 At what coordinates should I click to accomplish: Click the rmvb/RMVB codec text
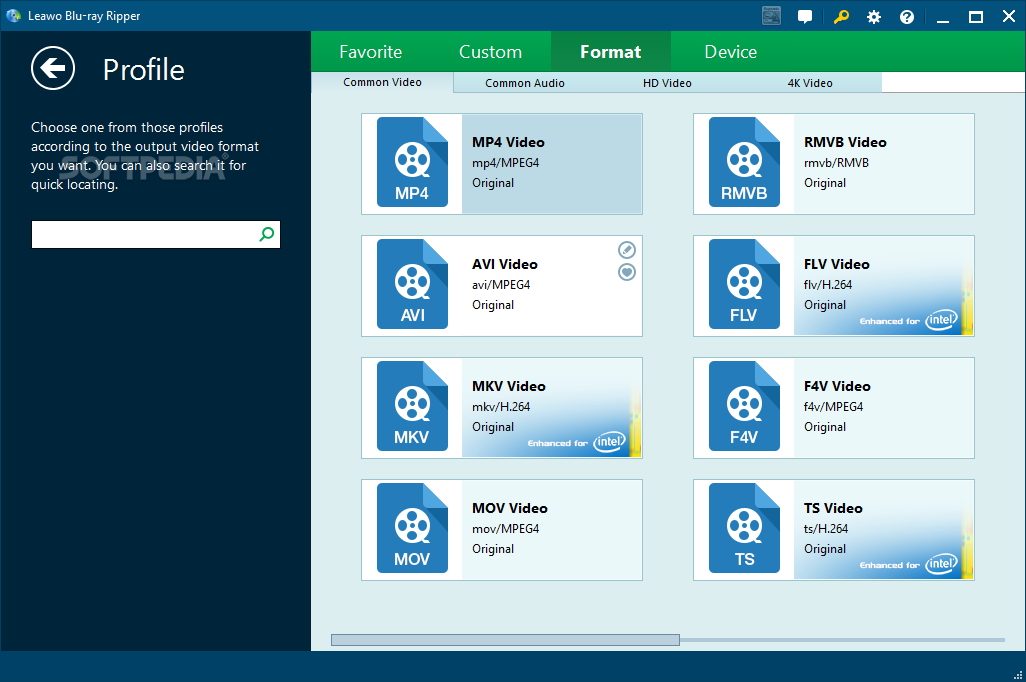836,163
